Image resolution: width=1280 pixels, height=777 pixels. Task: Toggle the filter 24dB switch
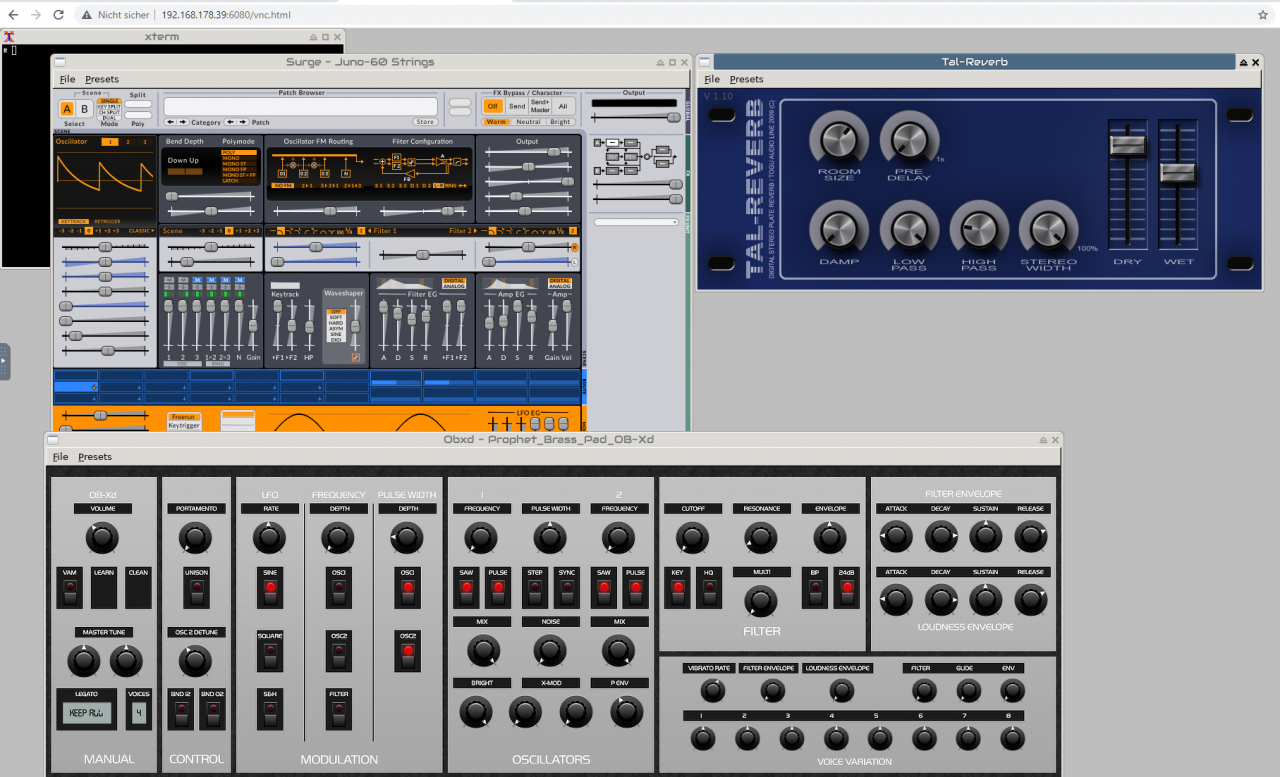point(846,593)
